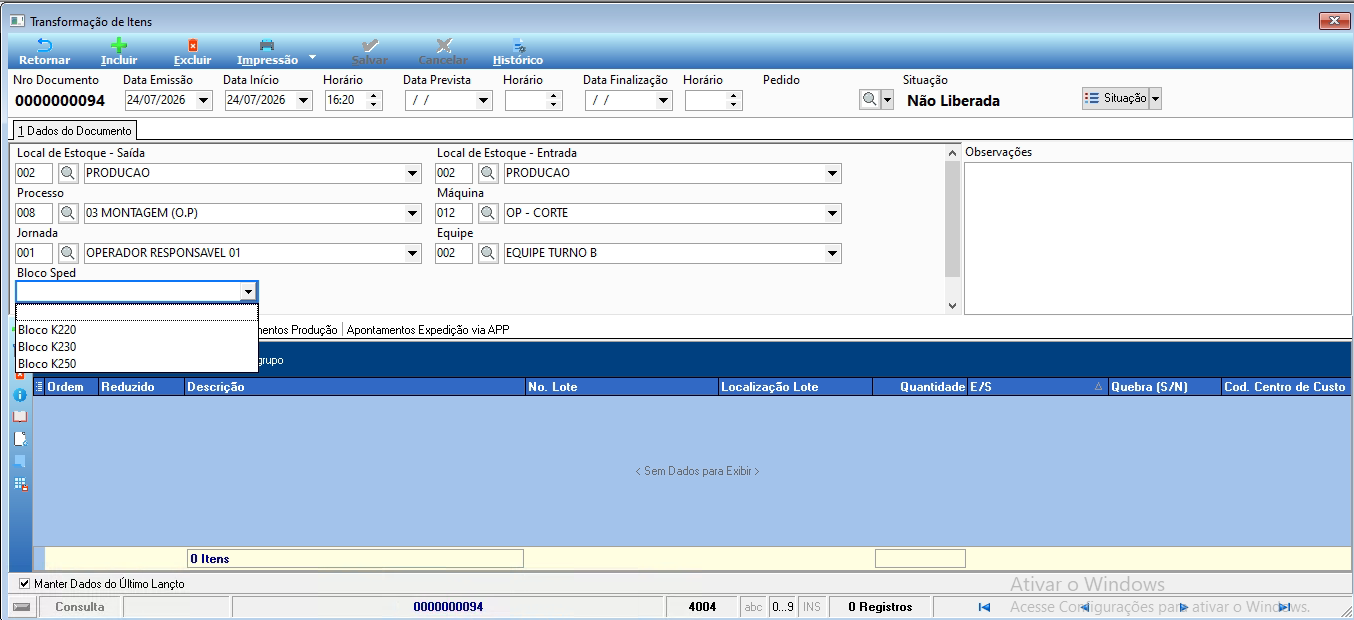Sort grid by No. Lote column
This screenshot has width=1354, height=620.
click(622, 386)
